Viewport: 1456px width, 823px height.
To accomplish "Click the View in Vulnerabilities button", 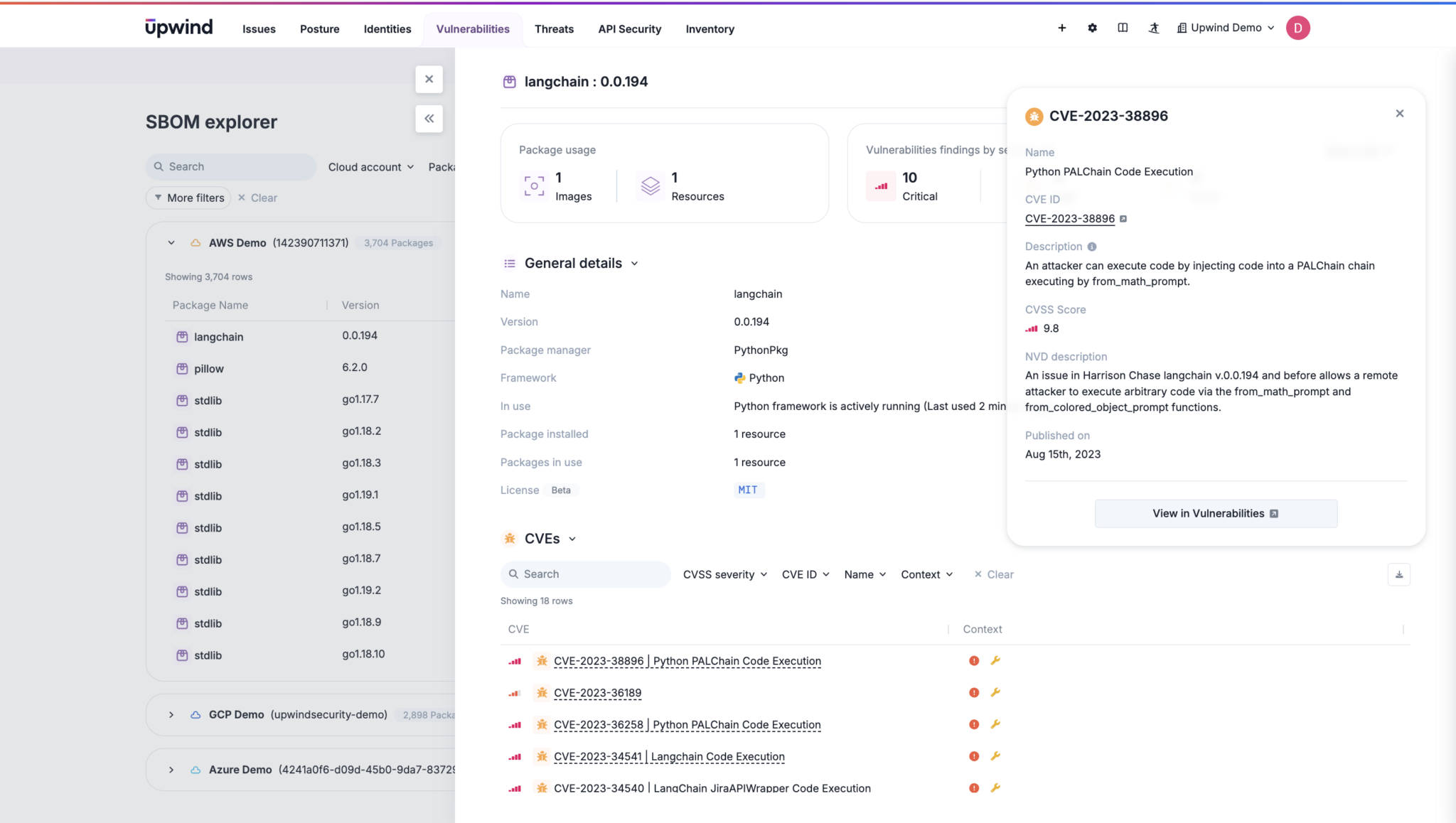I will (x=1215, y=513).
